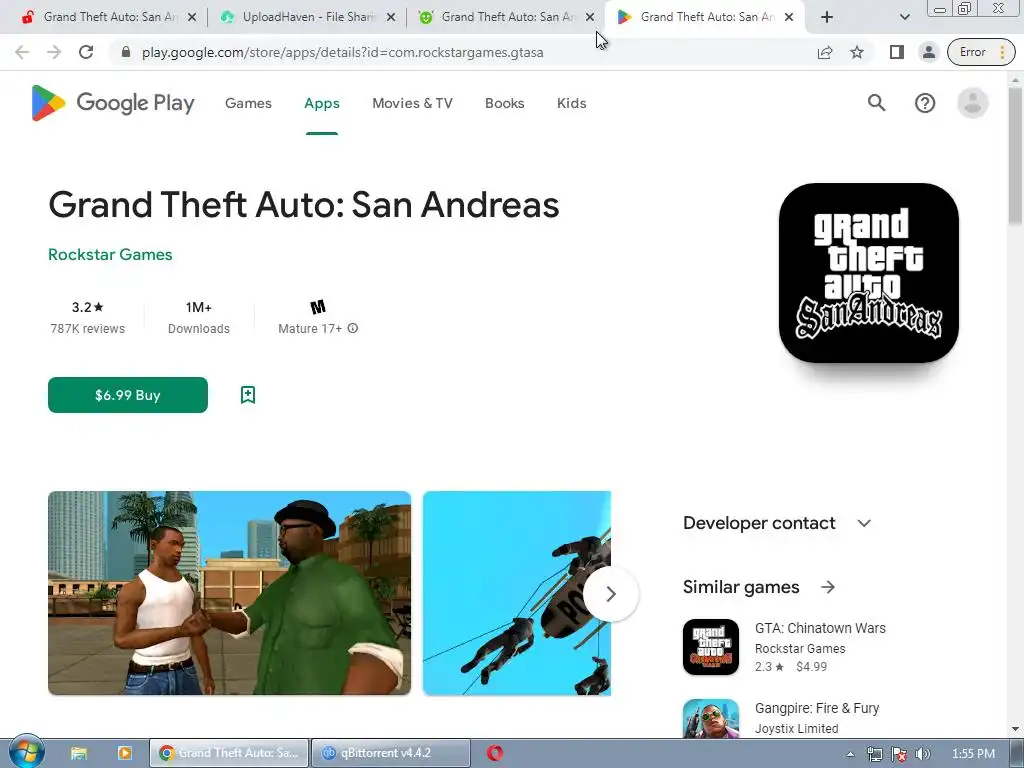
Task: Click the Chrome Error update button
Action: (981, 52)
